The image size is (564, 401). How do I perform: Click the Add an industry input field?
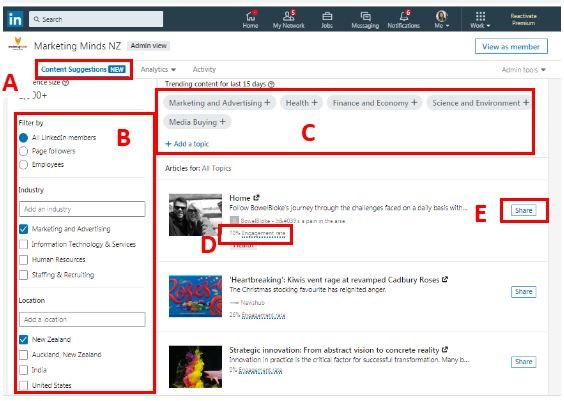[82, 209]
